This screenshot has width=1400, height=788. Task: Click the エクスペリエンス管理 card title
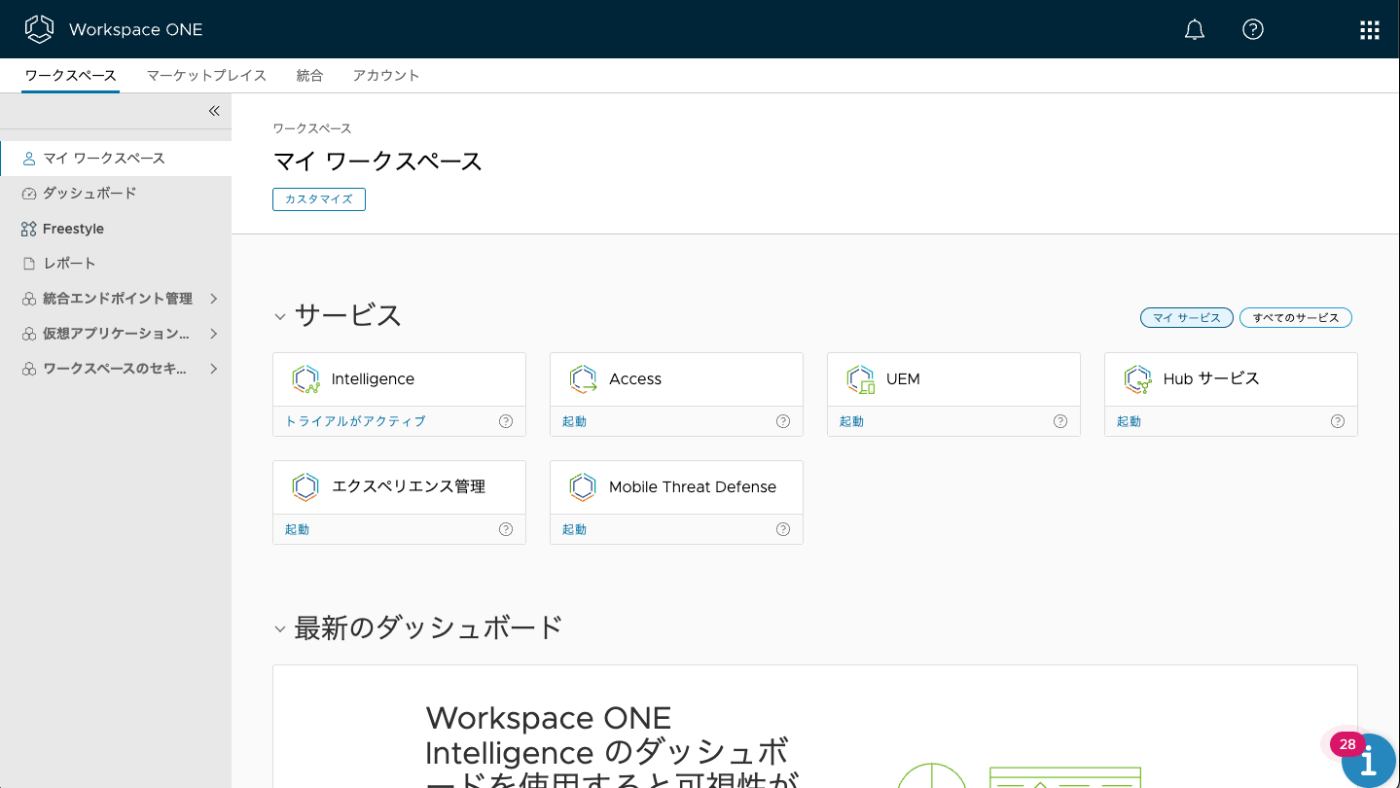(x=408, y=487)
